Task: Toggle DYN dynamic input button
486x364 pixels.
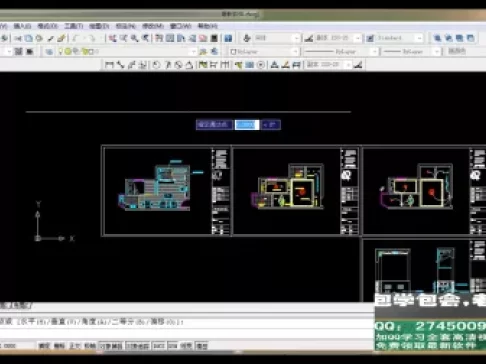Action: [x=172, y=346]
